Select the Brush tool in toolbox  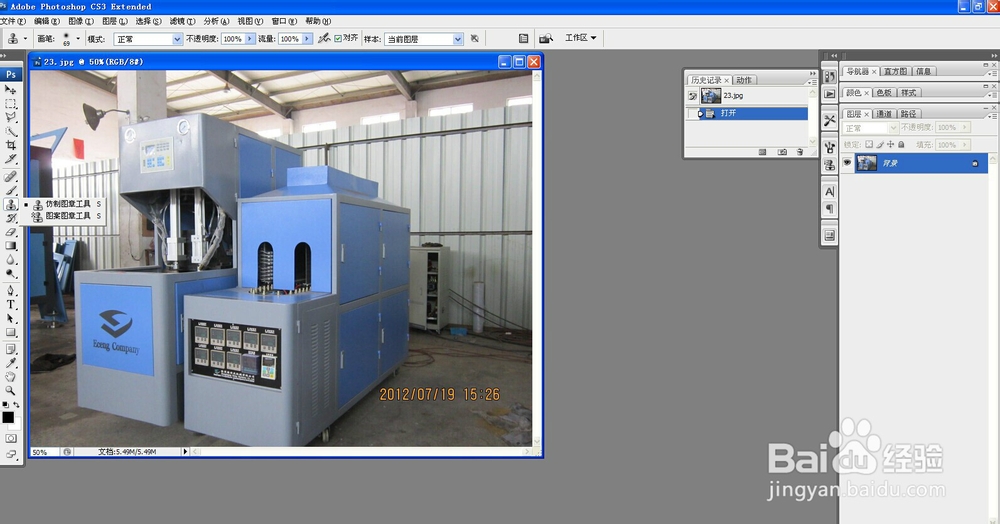coord(10,191)
